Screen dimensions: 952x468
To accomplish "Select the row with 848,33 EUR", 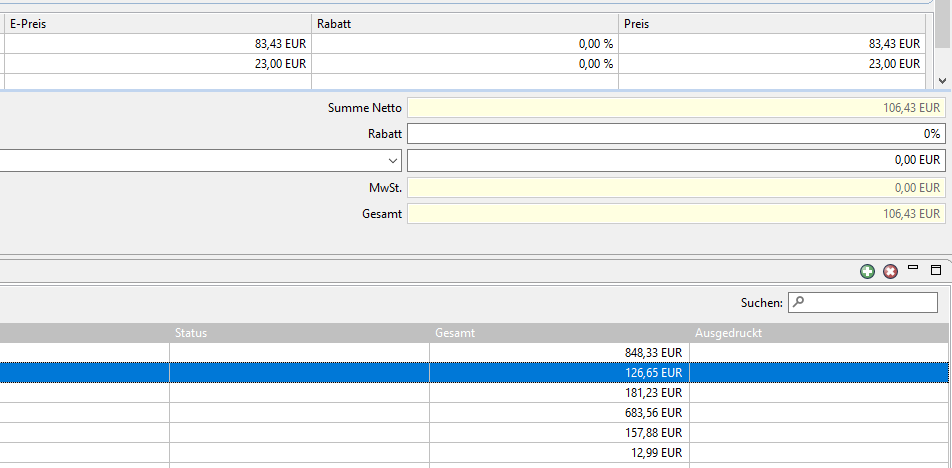I will click(474, 353).
